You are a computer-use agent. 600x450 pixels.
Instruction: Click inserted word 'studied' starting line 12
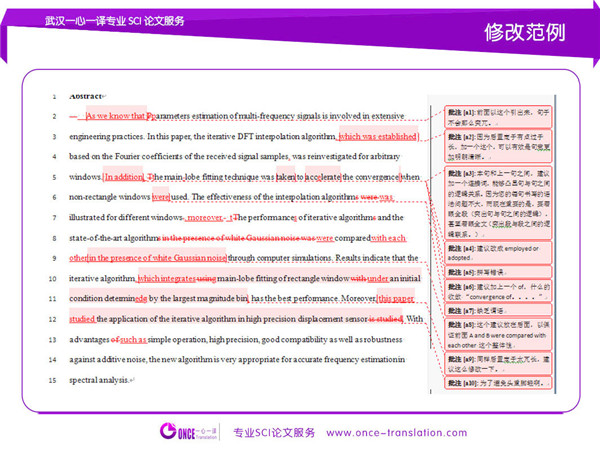(x=82, y=319)
